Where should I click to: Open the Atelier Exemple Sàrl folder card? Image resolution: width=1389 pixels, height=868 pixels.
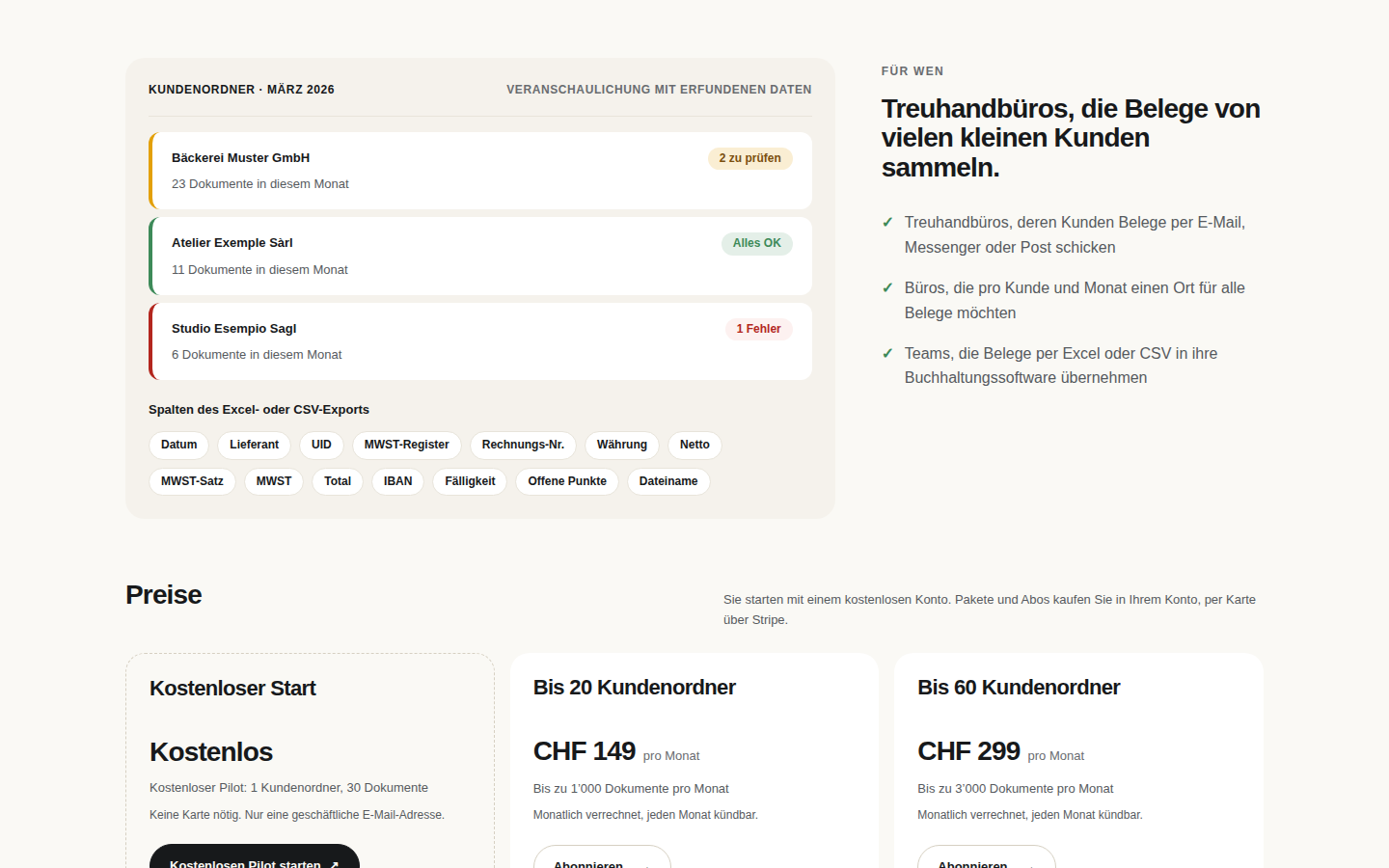[480, 256]
